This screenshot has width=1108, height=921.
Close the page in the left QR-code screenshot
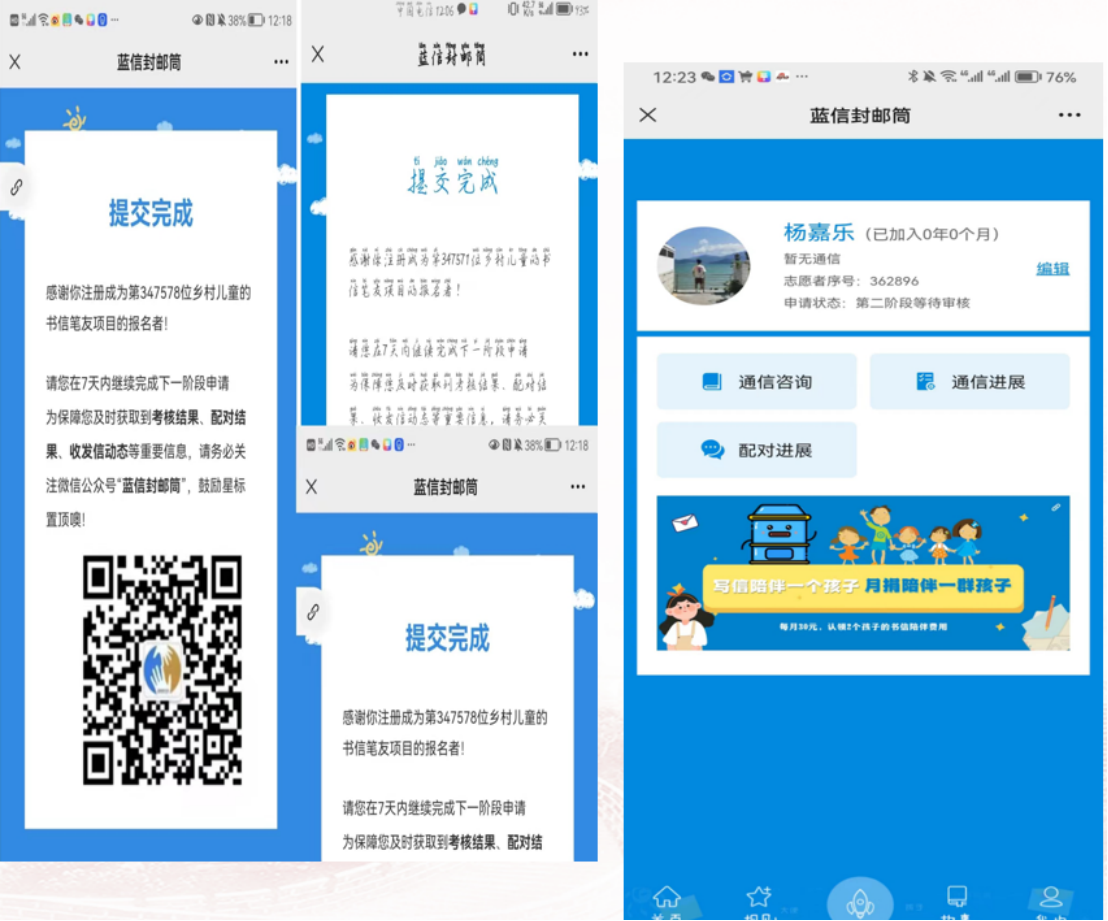click(x=15, y=62)
